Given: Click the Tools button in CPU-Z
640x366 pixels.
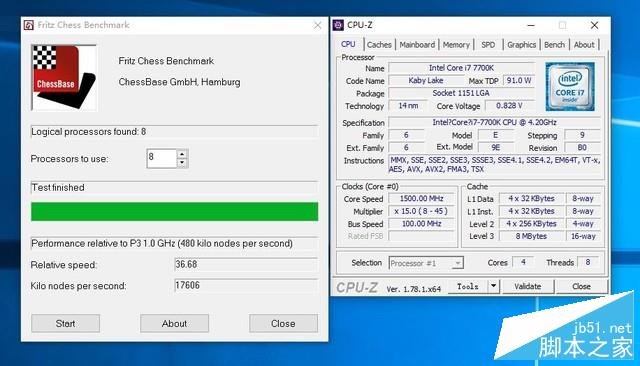Looking at the screenshot, I should (468, 286).
